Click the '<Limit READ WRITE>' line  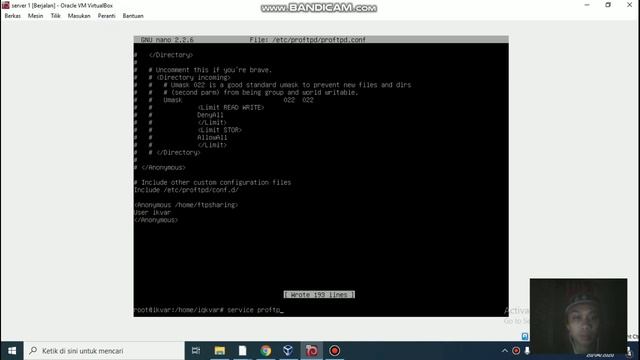coord(231,107)
